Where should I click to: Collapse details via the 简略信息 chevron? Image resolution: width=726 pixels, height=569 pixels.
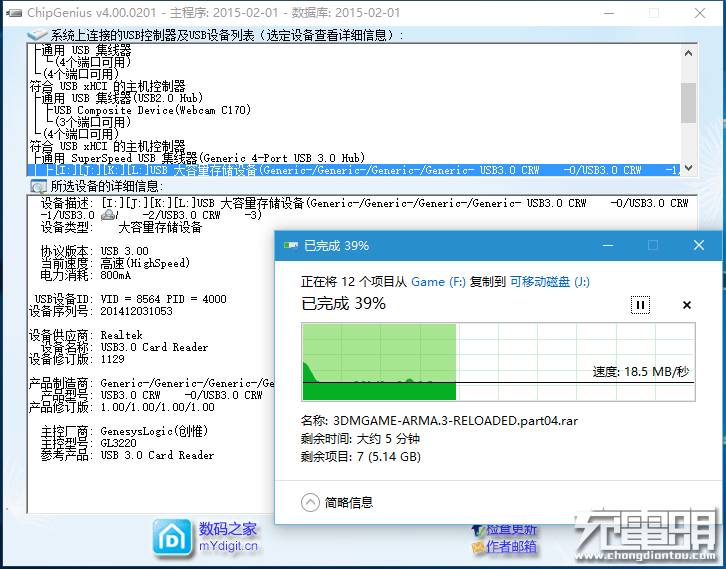click(310, 502)
